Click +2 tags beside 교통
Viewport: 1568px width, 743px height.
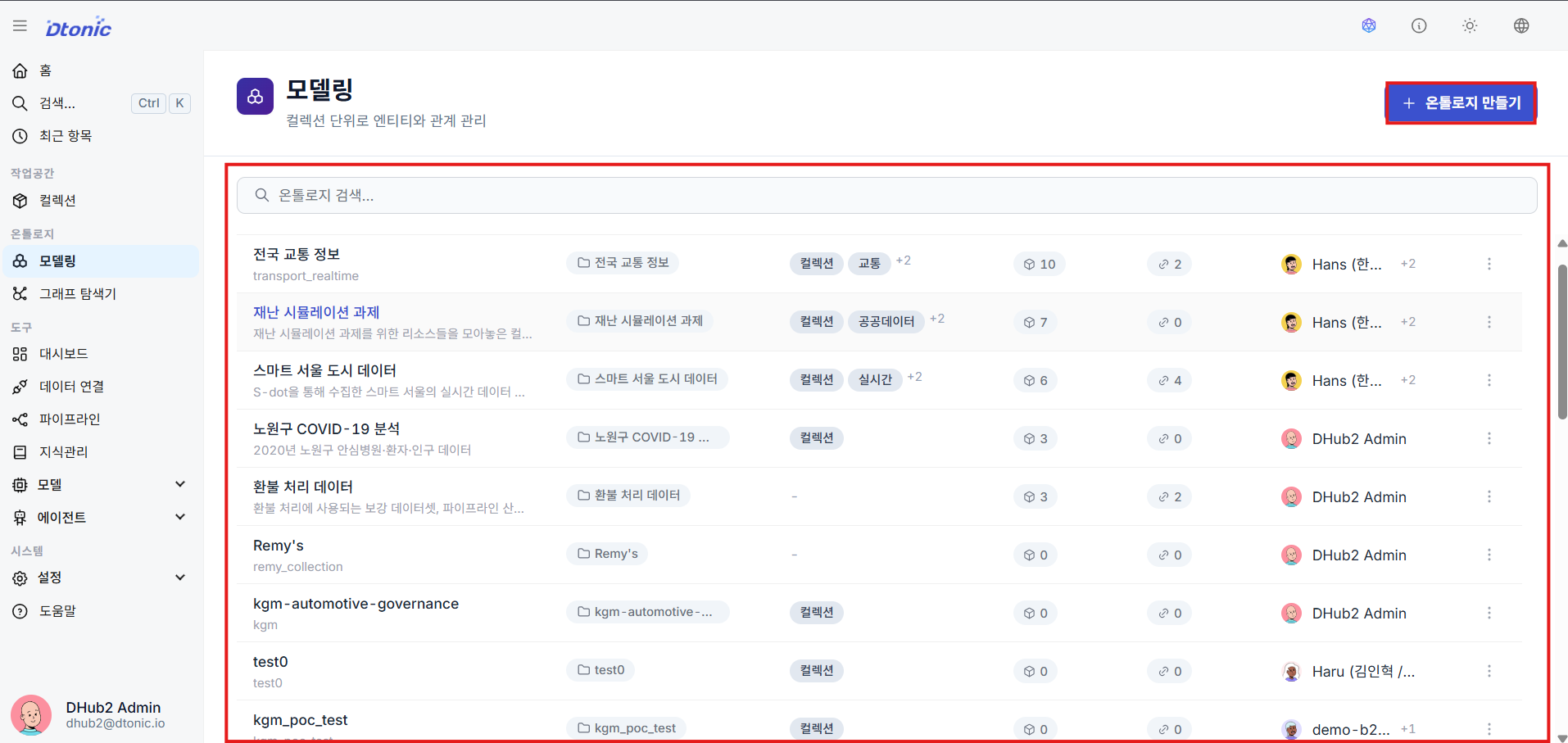(904, 261)
